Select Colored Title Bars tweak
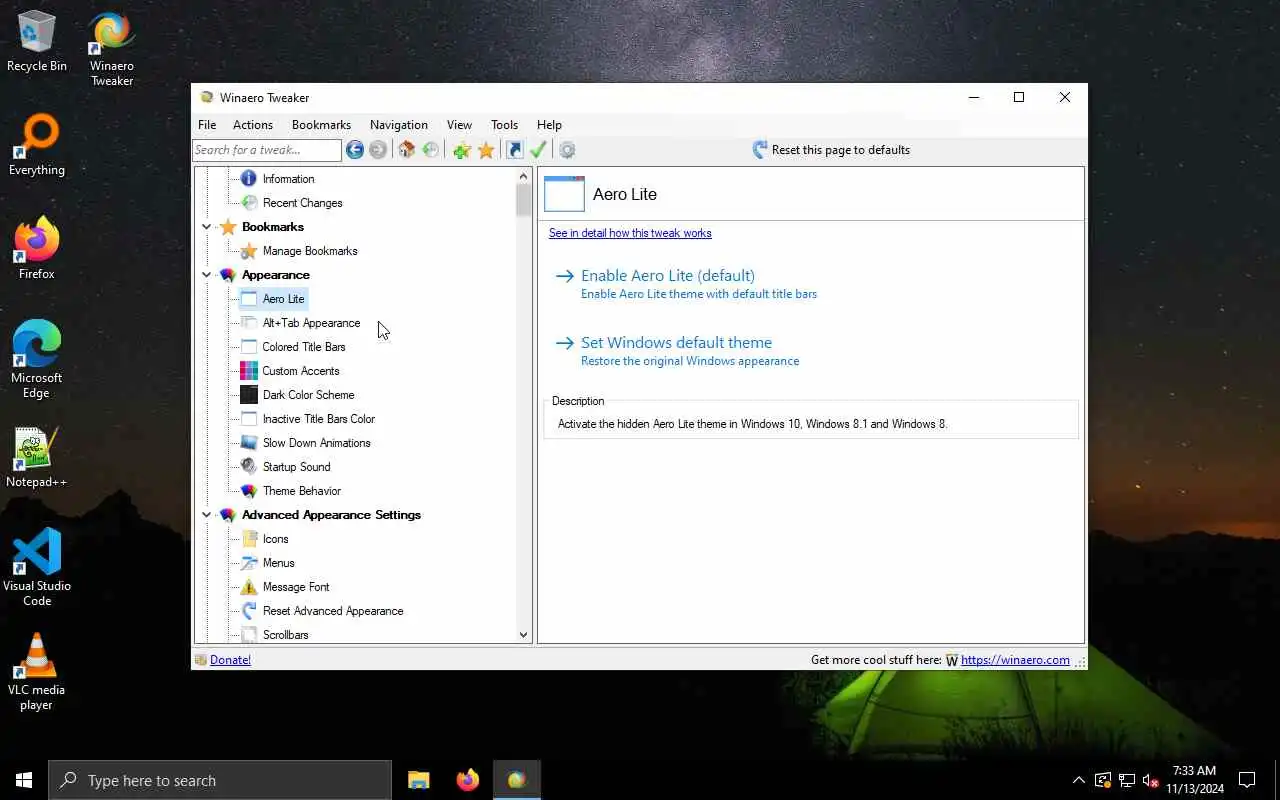The height and width of the screenshot is (800, 1280). [x=304, y=347]
